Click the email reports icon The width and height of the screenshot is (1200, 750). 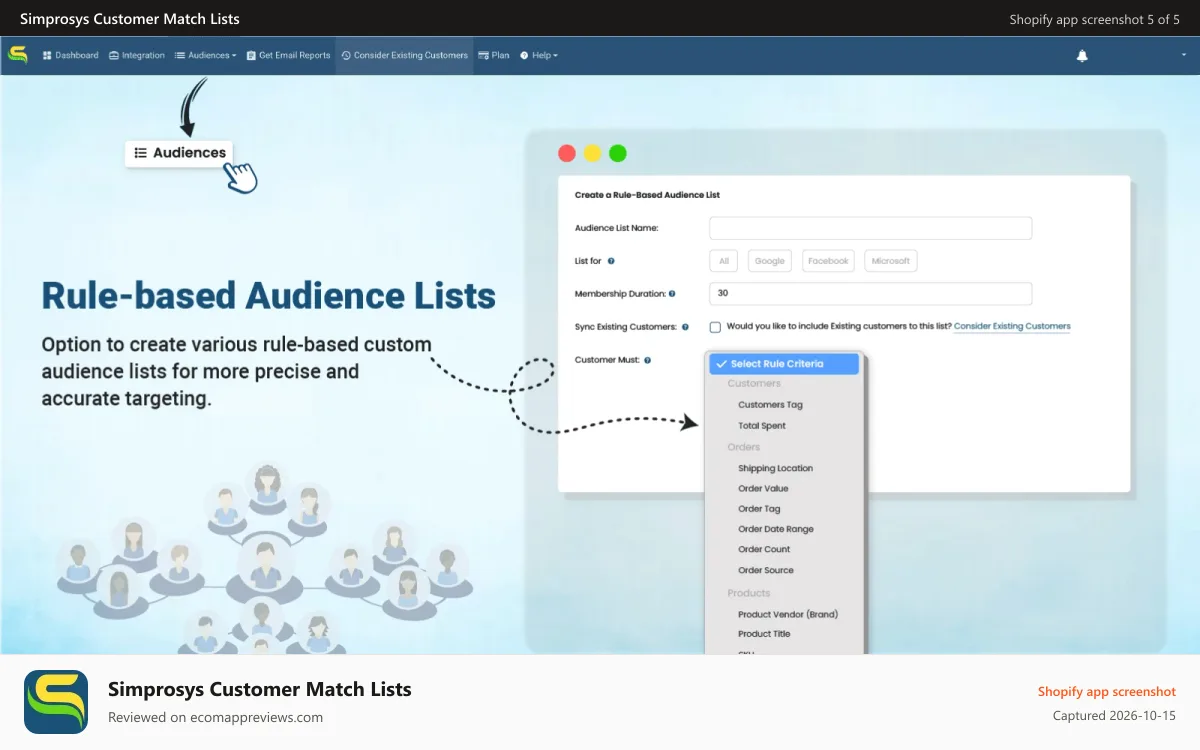pyautogui.click(x=251, y=55)
